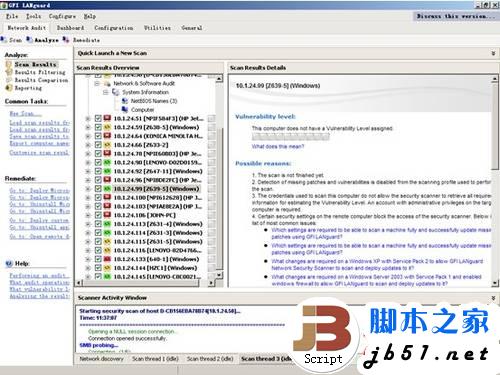
Task: Expand the 10.1.24.64 KONICA MINOLTA node
Action: coord(88,136)
